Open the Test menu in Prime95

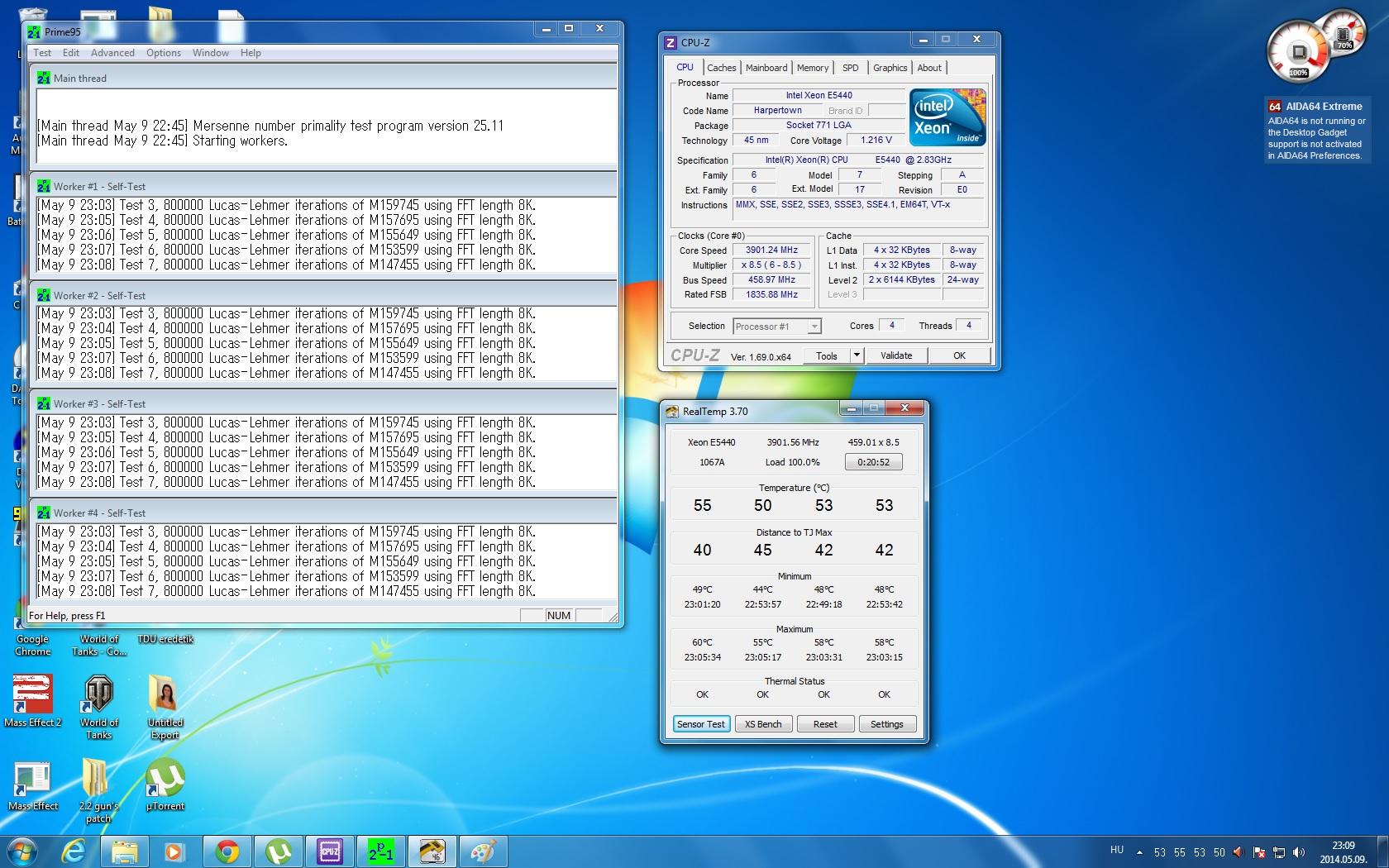click(x=42, y=52)
